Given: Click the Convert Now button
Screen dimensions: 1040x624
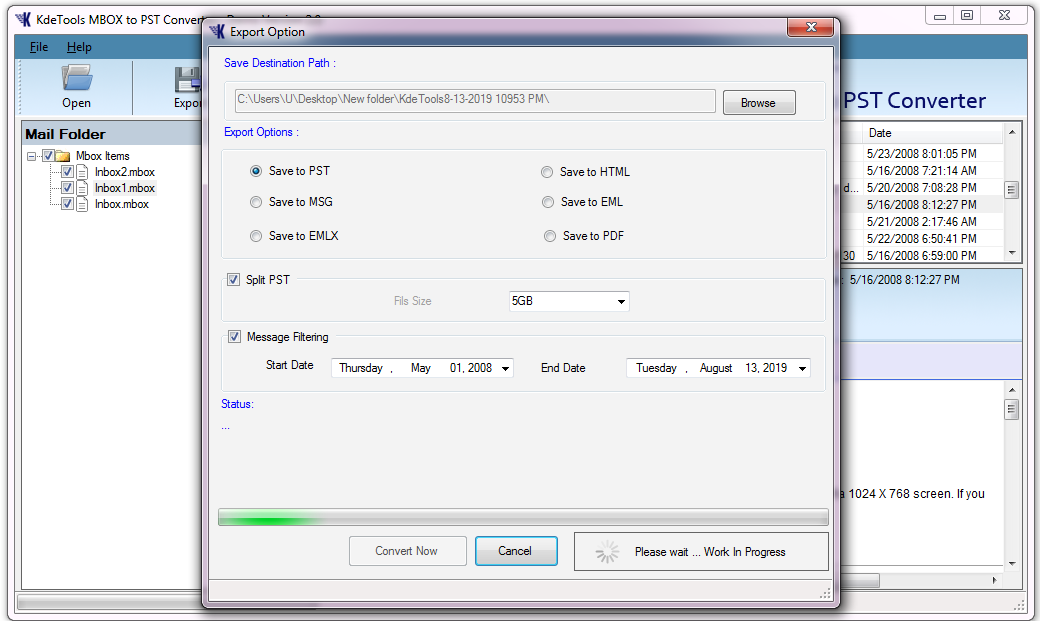Looking at the screenshot, I should [x=407, y=551].
